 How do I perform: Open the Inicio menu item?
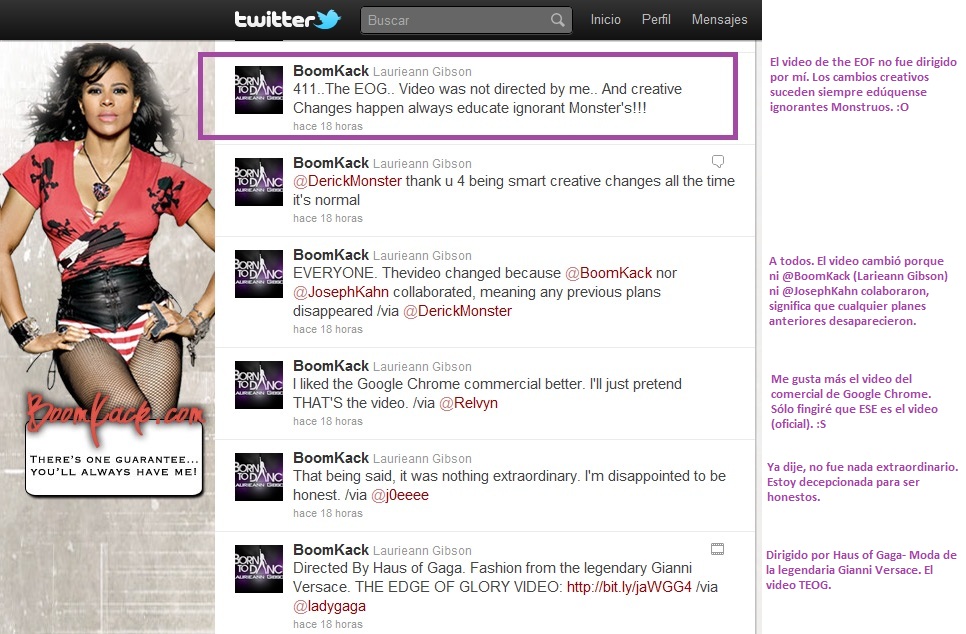(x=606, y=19)
